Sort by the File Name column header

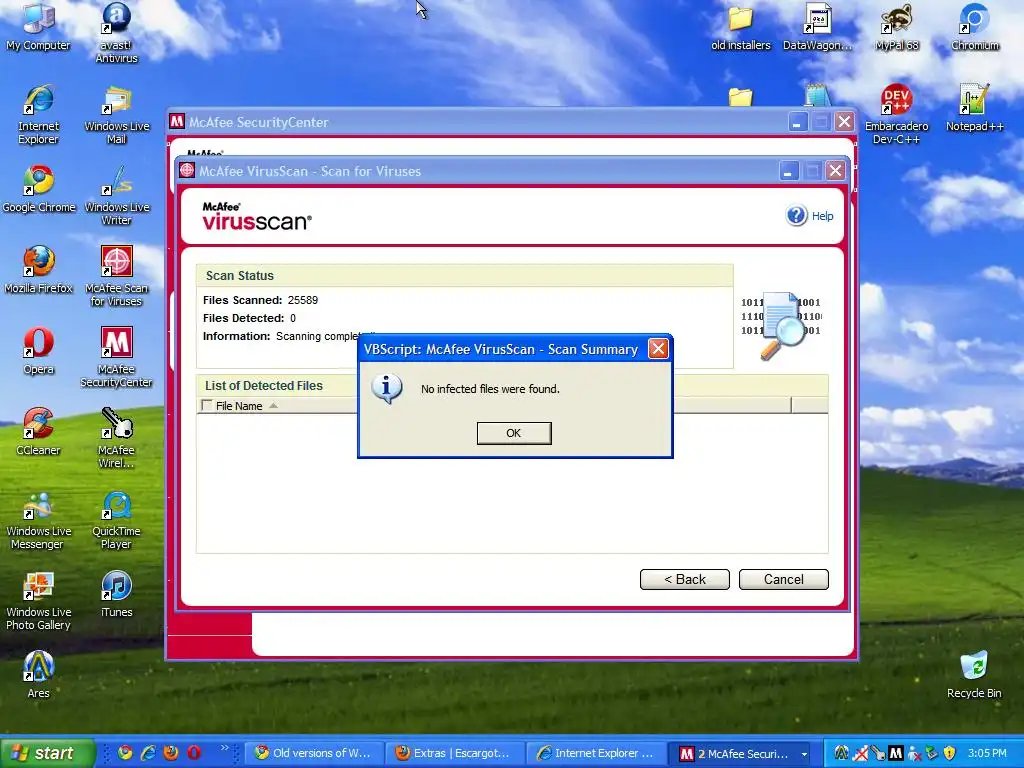tap(239, 406)
